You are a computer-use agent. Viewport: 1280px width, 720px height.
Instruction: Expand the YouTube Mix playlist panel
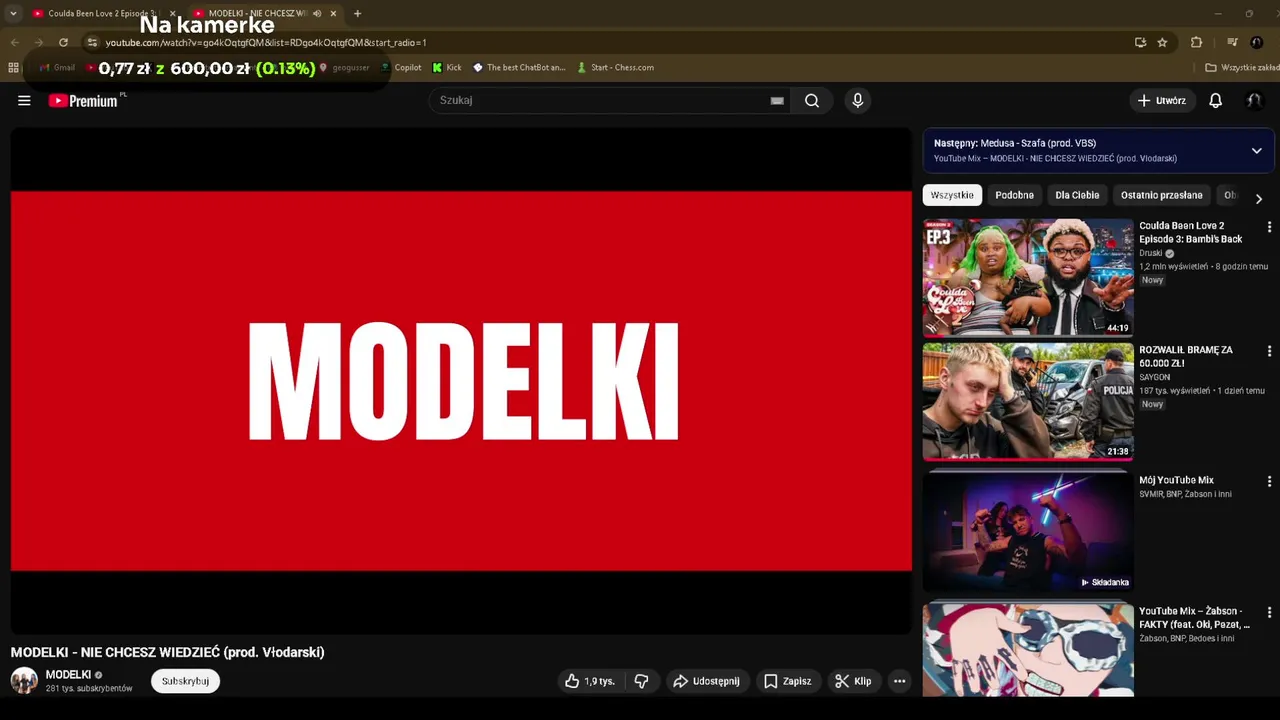point(1256,150)
